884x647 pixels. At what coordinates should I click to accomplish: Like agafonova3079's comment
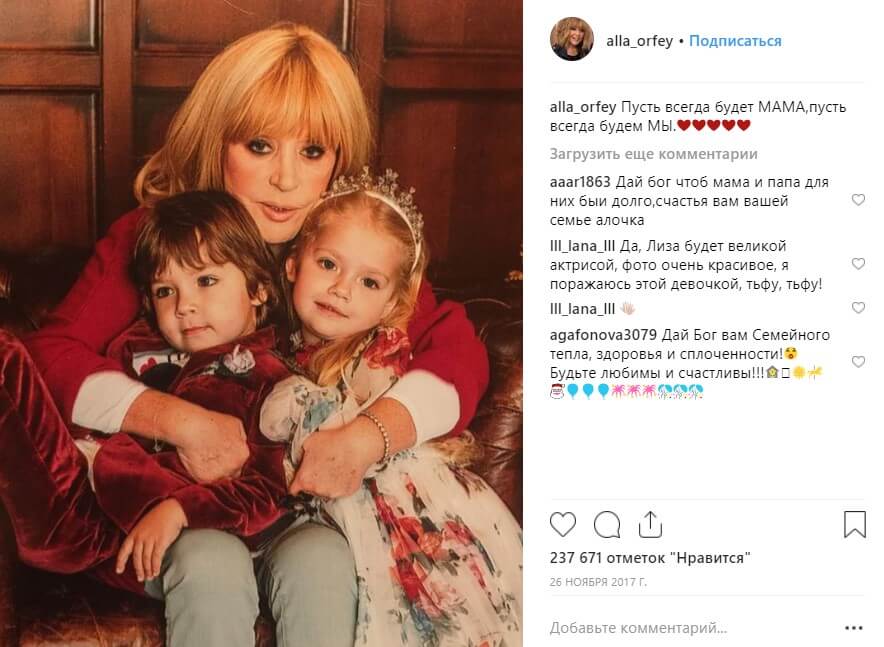[x=858, y=362]
